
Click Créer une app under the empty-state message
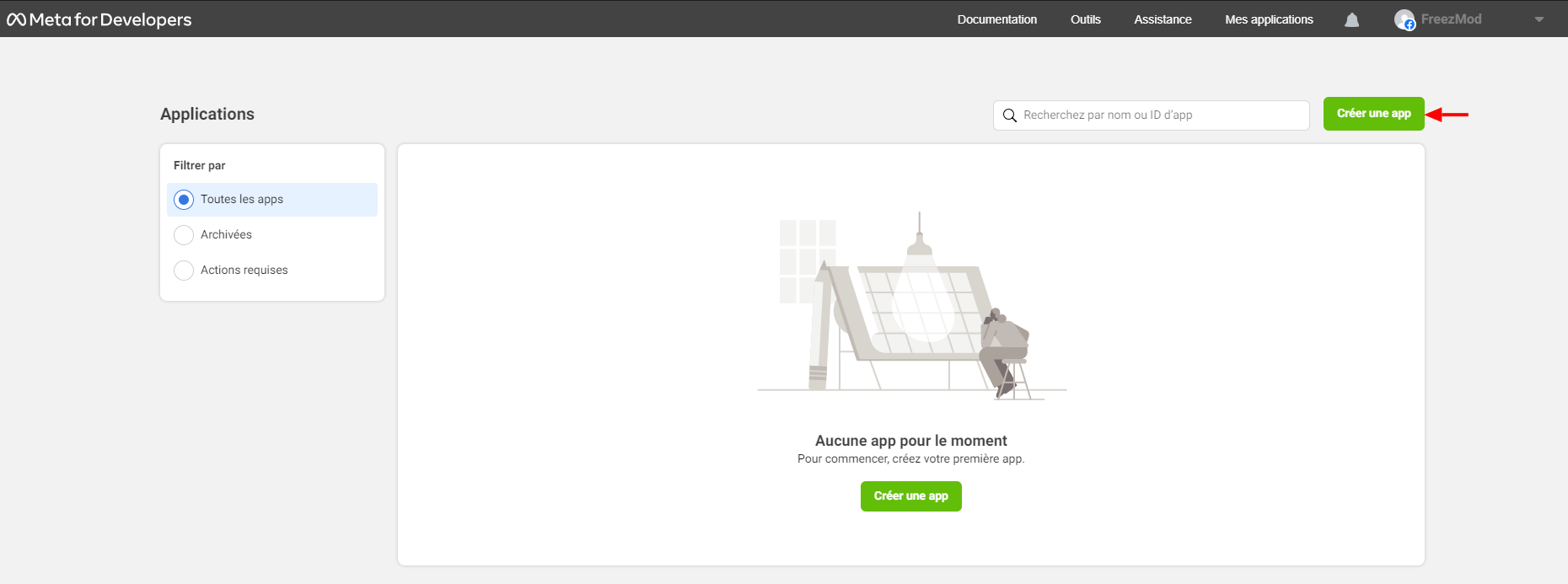(910, 496)
